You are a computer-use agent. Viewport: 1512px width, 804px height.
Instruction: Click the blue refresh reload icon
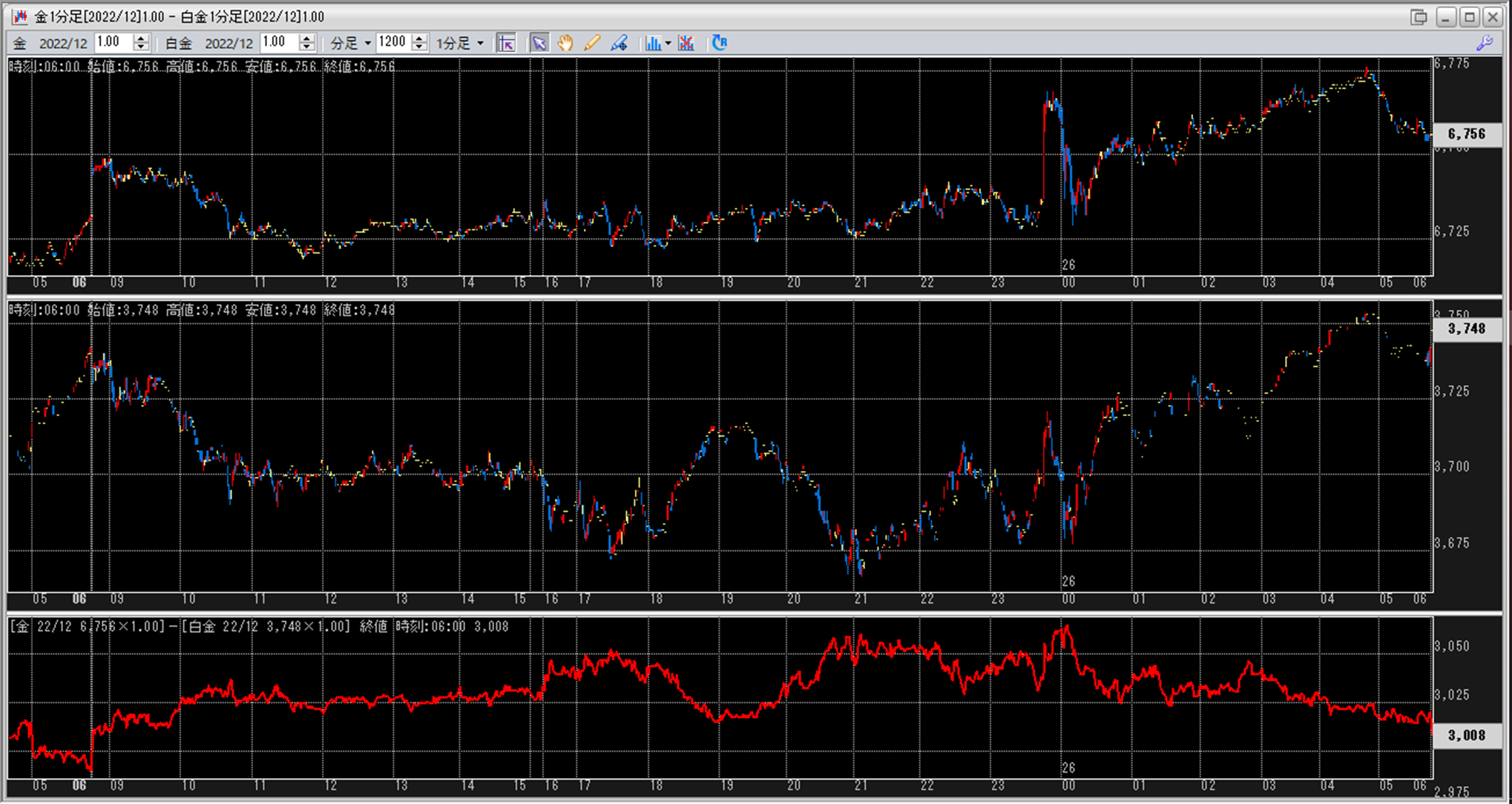tap(719, 43)
